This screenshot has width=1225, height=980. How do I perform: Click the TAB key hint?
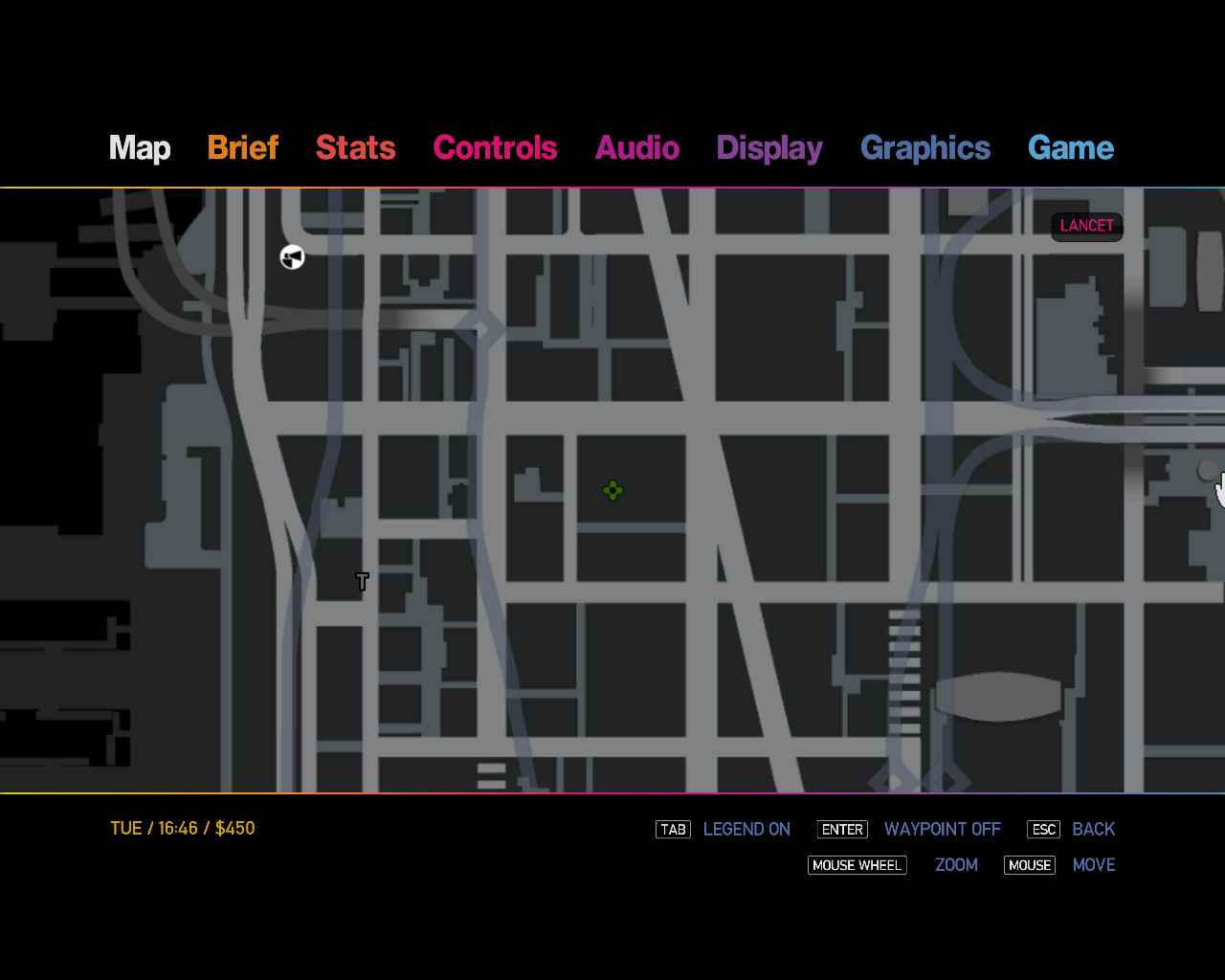[673, 830]
